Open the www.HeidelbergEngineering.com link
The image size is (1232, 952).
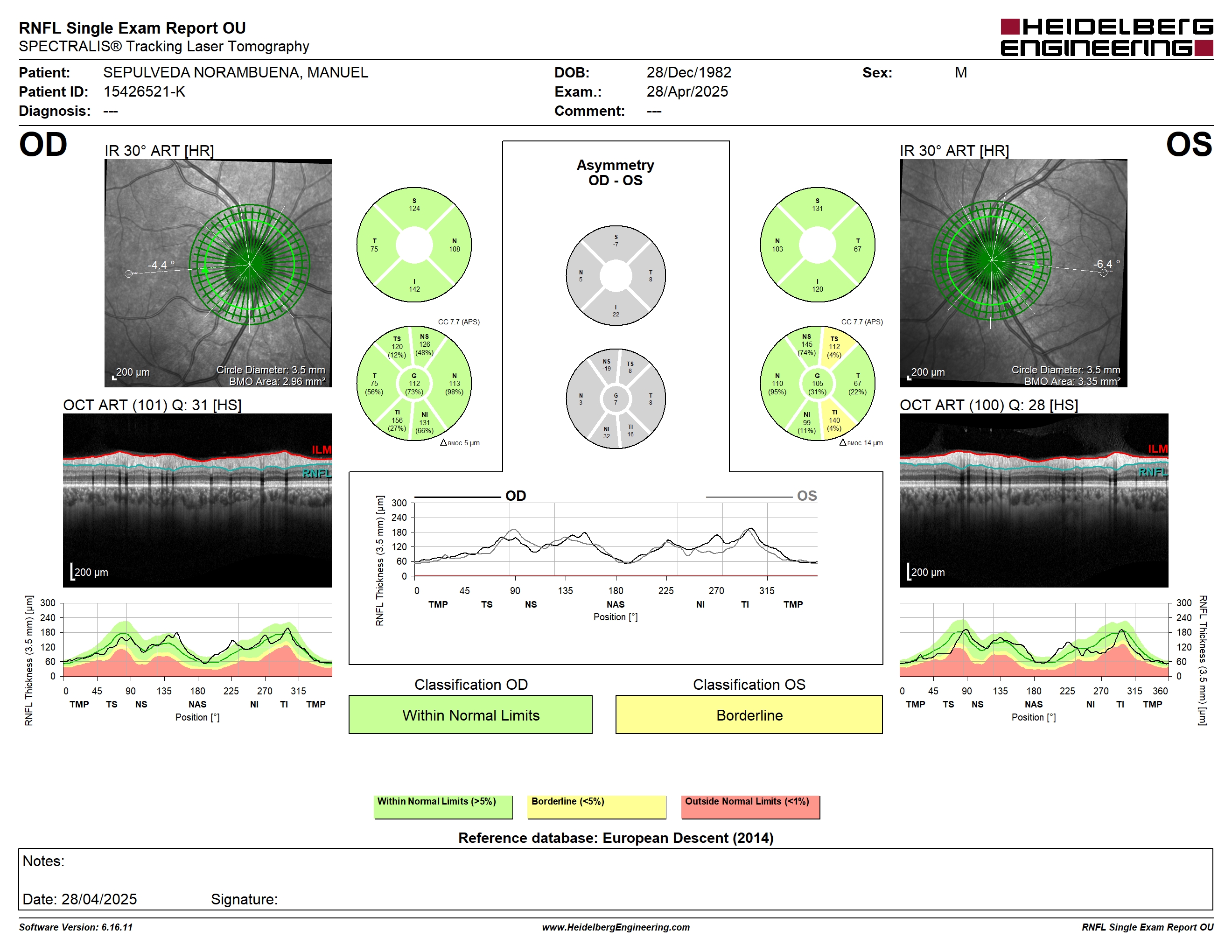click(x=616, y=927)
